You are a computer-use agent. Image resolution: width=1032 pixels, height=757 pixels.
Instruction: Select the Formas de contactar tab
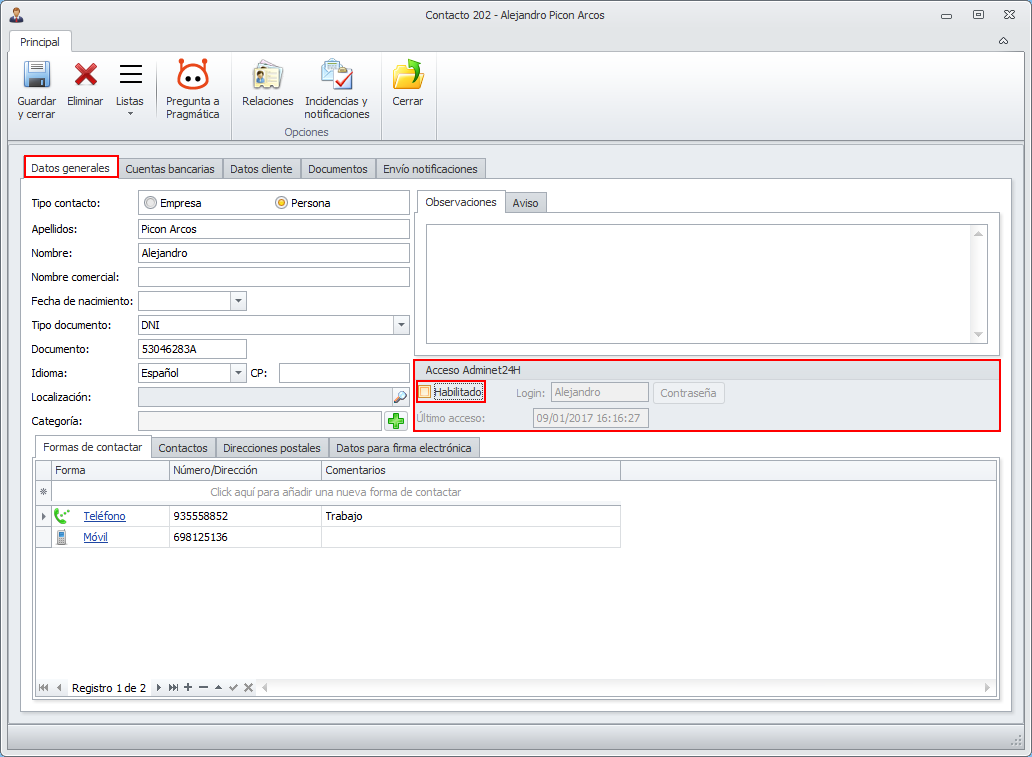93,447
